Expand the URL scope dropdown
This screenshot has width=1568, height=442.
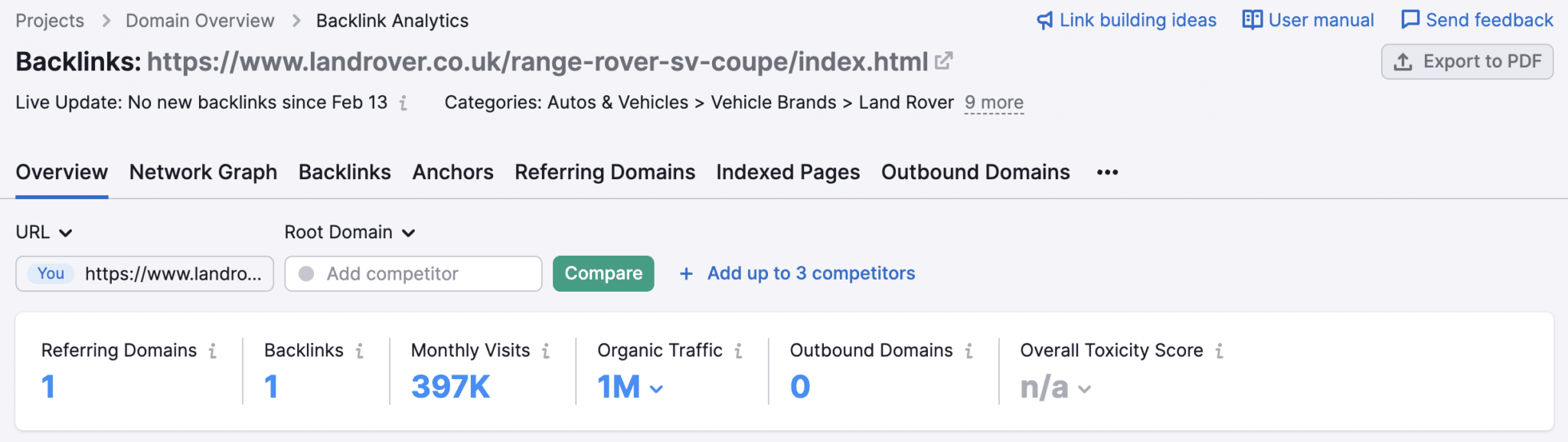coord(44,232)
